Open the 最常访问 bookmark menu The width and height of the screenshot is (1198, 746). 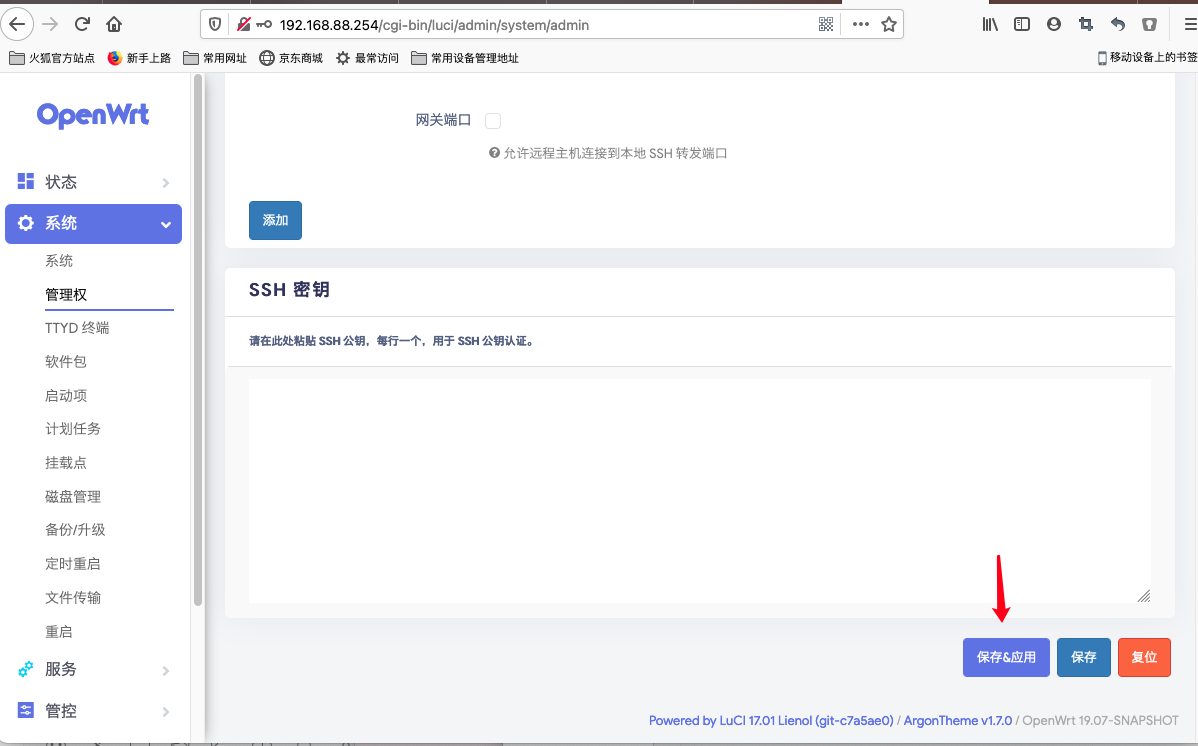point(367,58)
